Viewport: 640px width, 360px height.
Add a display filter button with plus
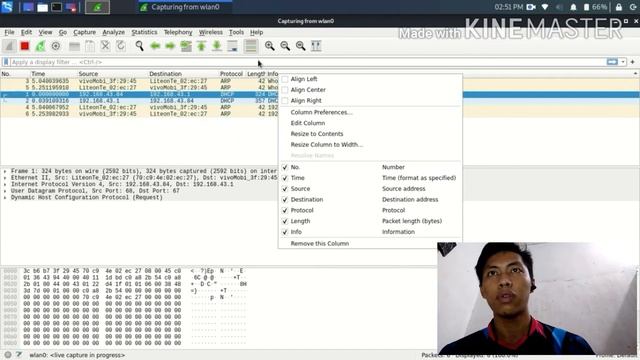(x=633, y=62)
